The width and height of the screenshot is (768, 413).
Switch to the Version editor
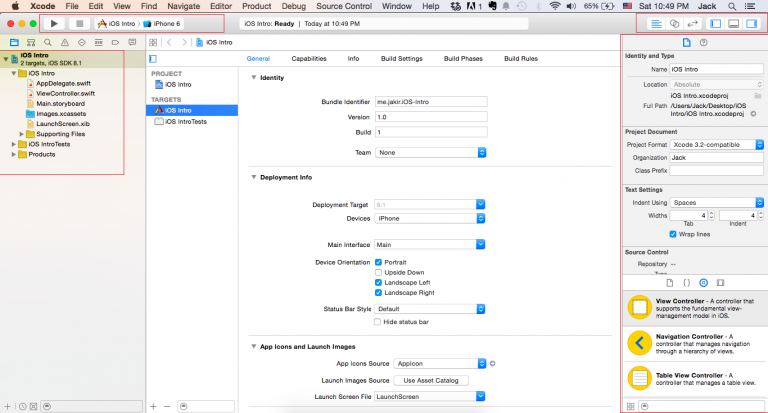pyautogui.click(x=692, y=22)
